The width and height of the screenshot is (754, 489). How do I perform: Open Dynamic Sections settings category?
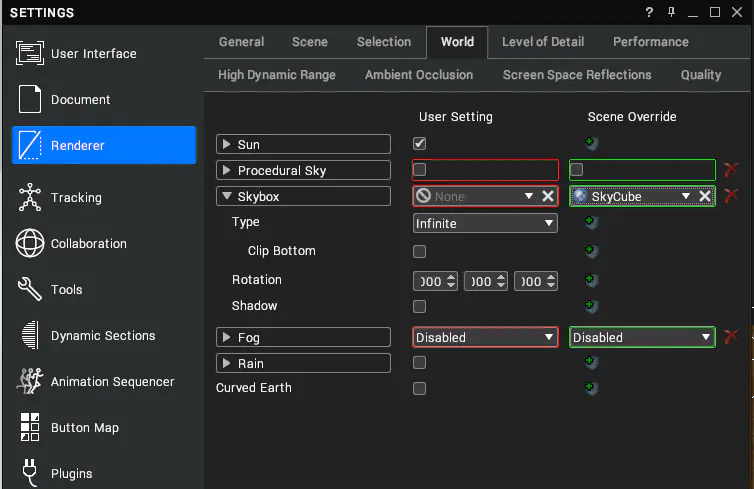coord(103,336)
